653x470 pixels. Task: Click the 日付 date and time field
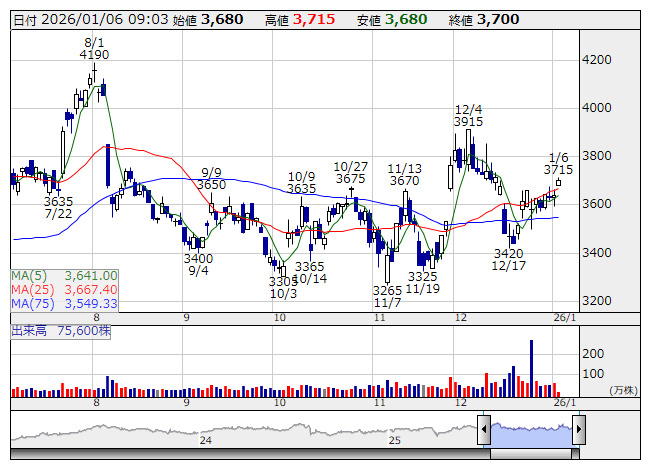pos(88,19)
